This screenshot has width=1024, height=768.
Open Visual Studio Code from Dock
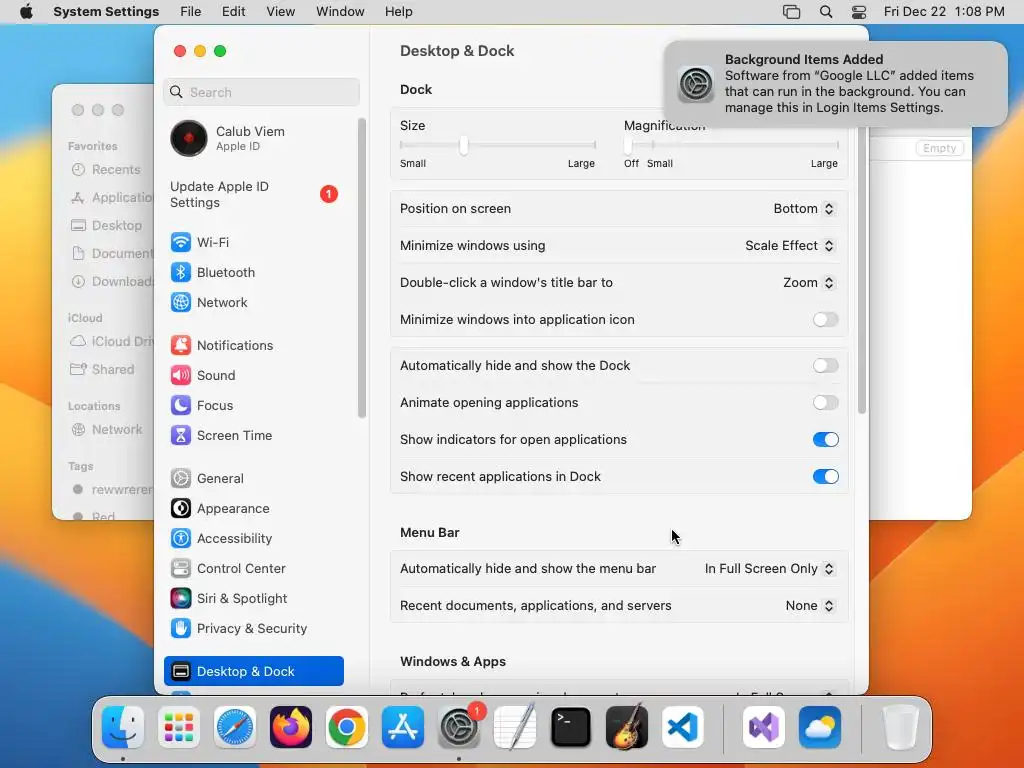pos(682,727)
